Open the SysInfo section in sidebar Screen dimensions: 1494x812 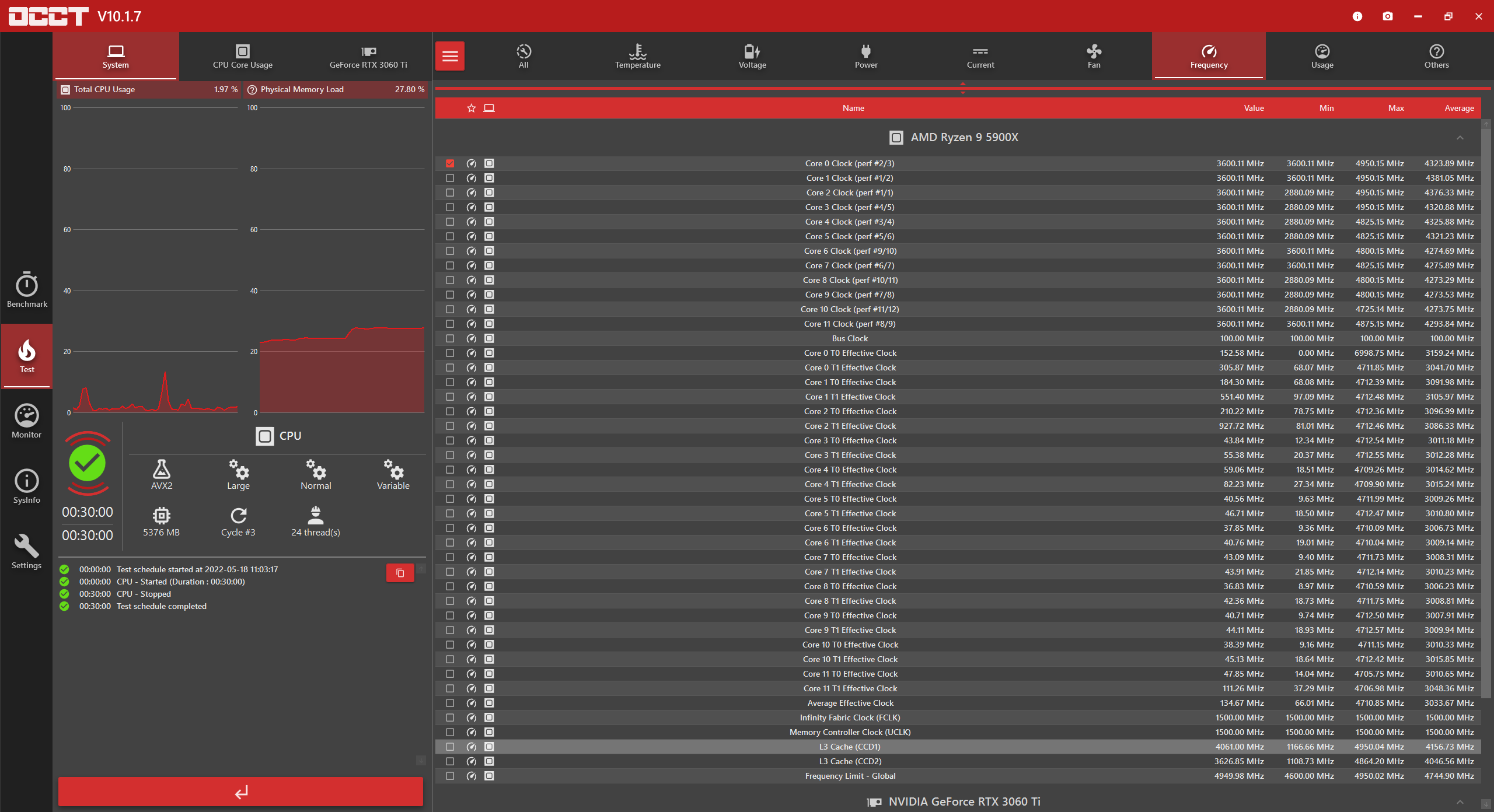tap(27, 487)
